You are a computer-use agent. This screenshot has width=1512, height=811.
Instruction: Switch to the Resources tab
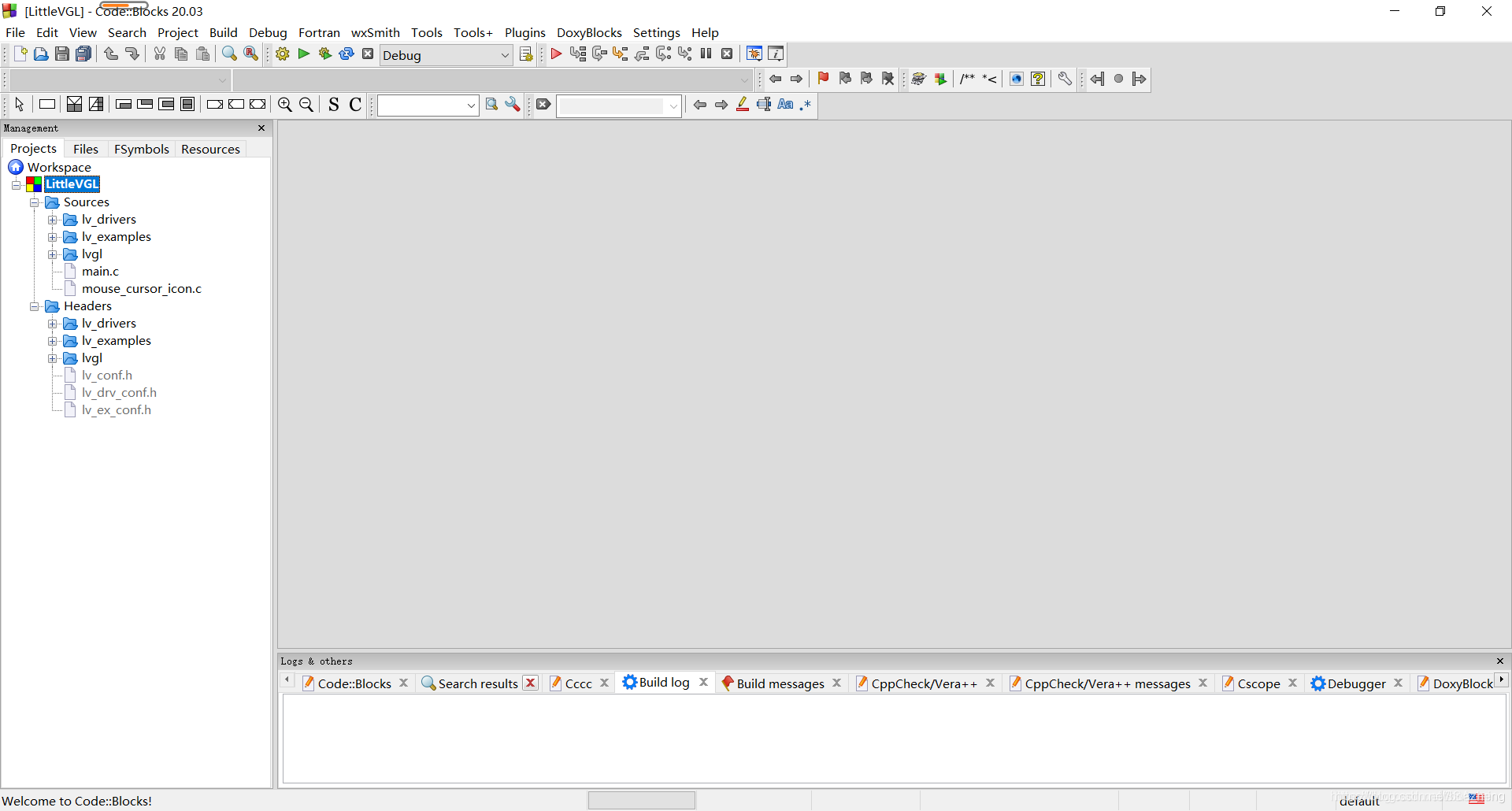[210, 149]
